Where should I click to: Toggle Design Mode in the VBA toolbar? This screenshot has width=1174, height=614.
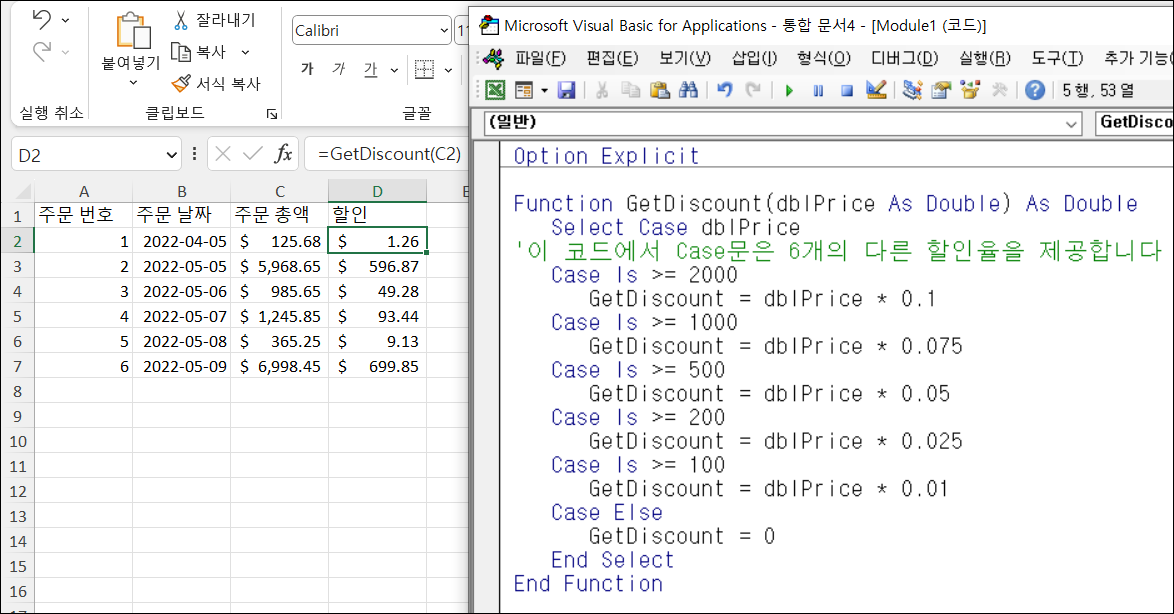tap(876, 91)
